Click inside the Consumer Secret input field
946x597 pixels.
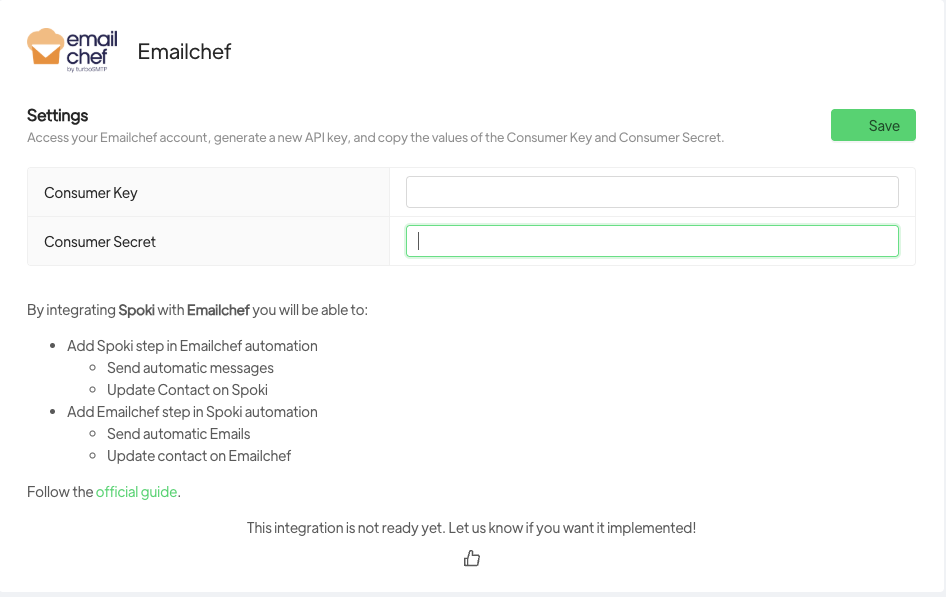652,241
